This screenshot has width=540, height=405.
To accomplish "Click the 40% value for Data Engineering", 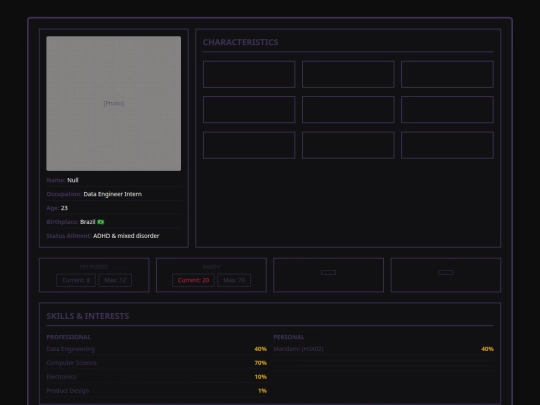I will pyautogui.click(x=260, y=349).
